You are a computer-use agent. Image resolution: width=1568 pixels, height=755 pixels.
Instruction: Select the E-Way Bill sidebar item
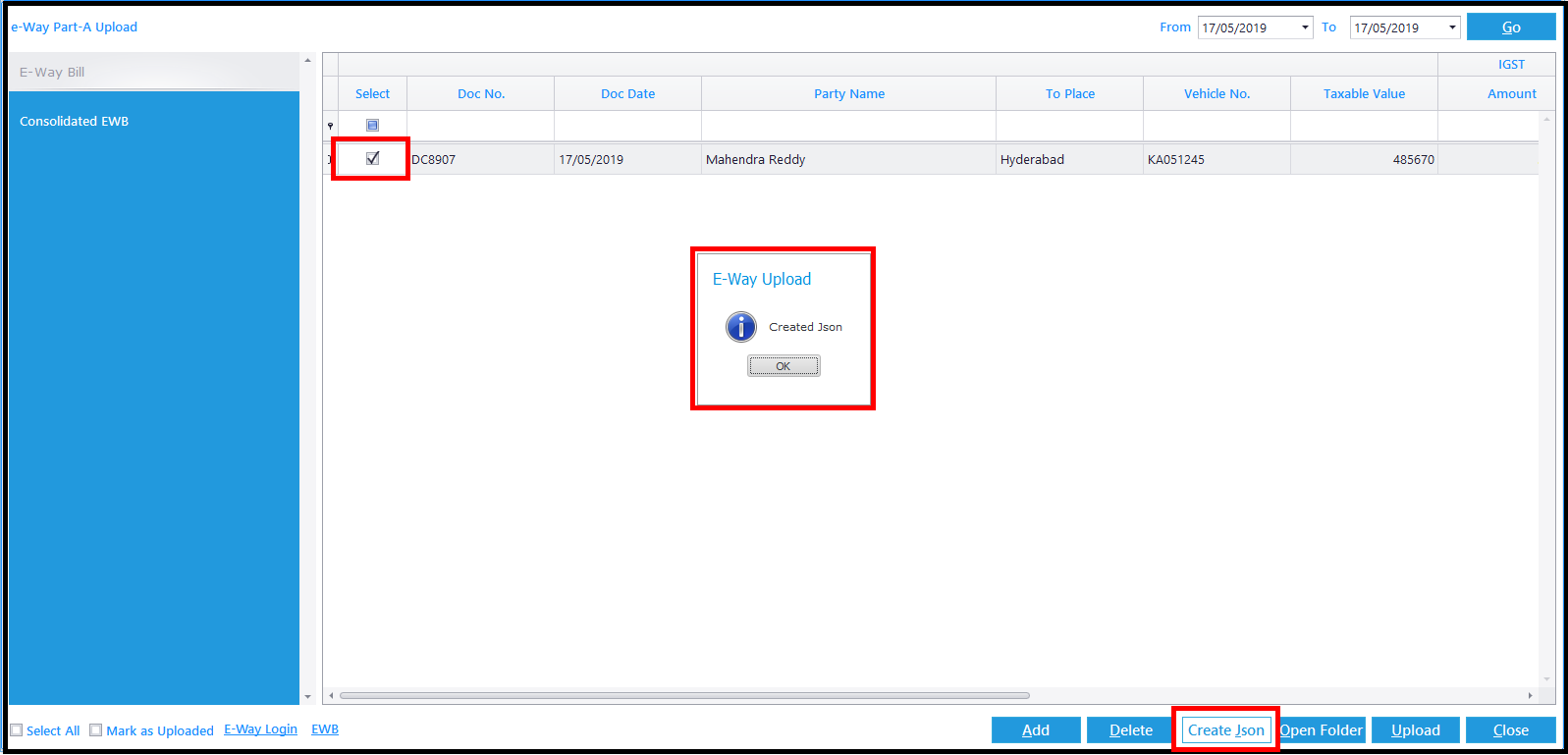coord(154,72)
